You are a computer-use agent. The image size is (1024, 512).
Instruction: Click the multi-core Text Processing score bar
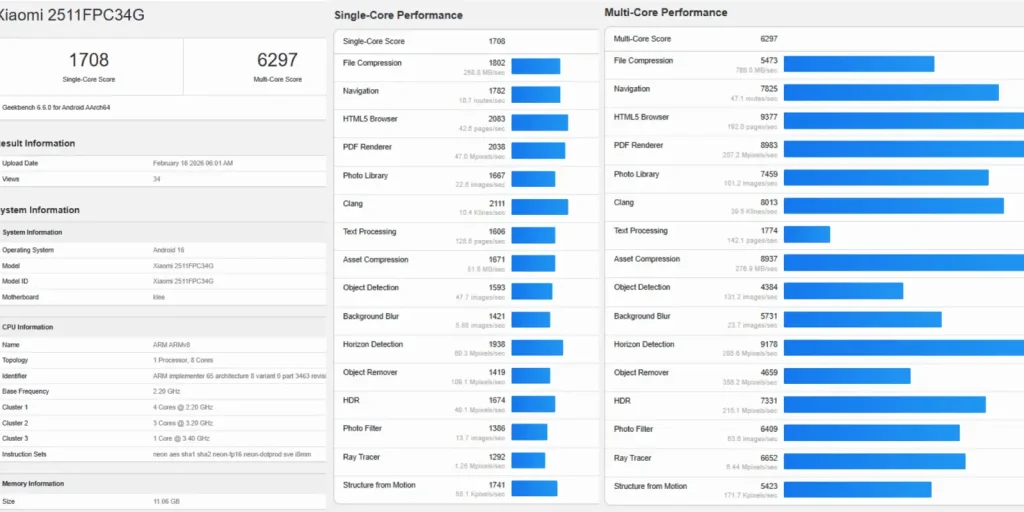[x=806, y=234]
